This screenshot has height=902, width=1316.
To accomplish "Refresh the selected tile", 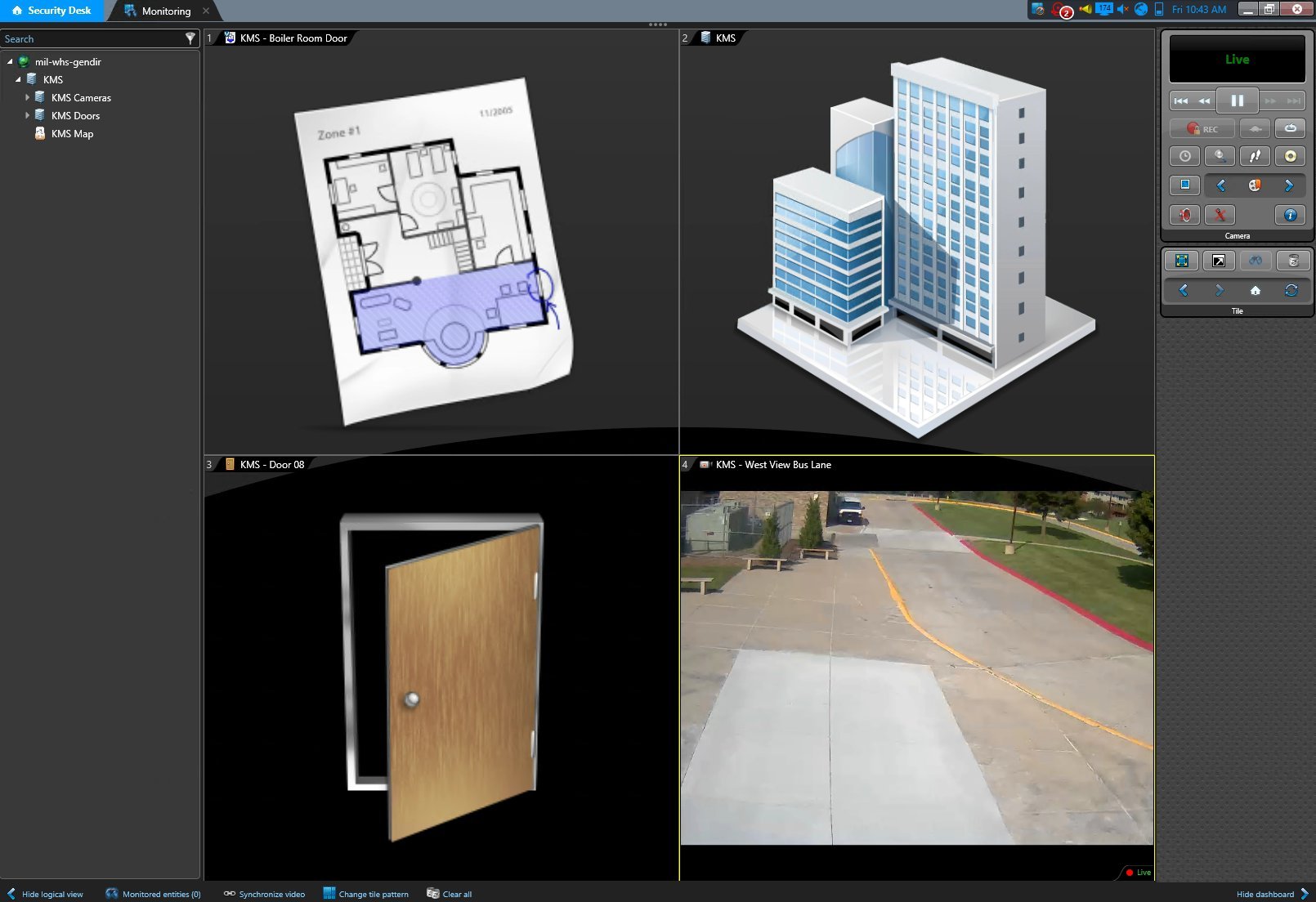I will click(x=1291, y=290).
